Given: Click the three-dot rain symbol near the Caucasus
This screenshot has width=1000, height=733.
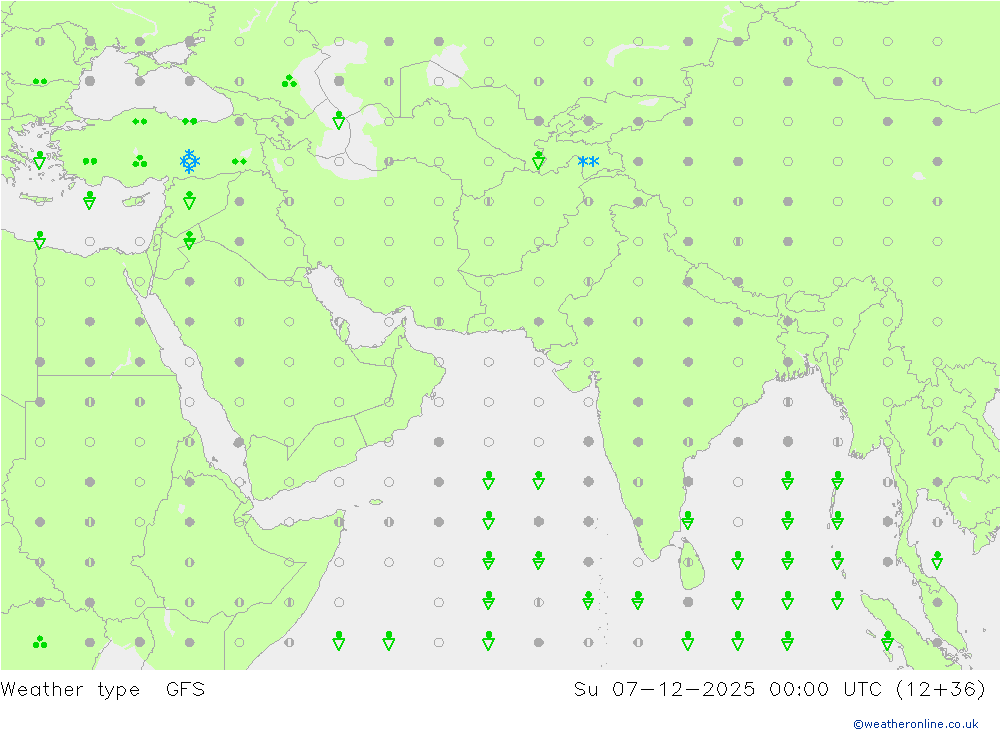Looking at the screenshot, I should (x=289, y=81).
